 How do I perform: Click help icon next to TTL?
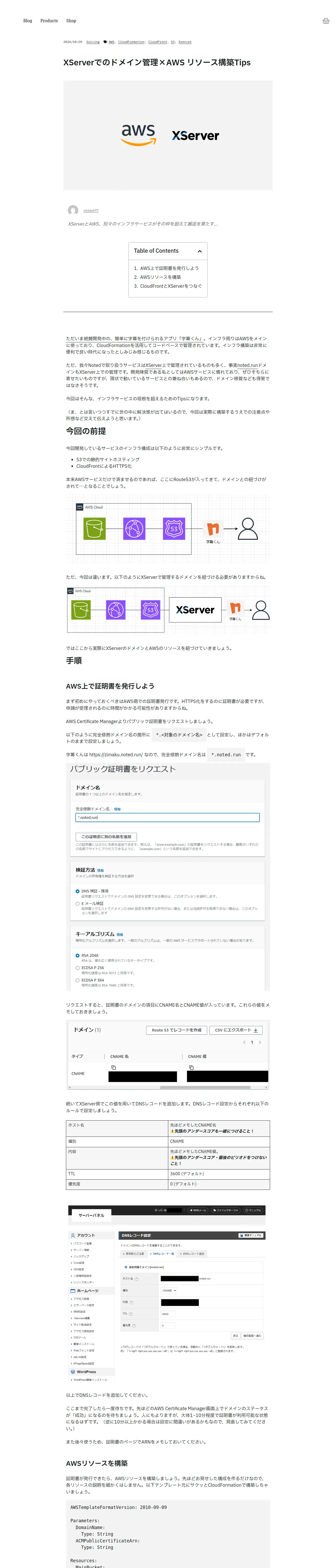click(131, 1314)
